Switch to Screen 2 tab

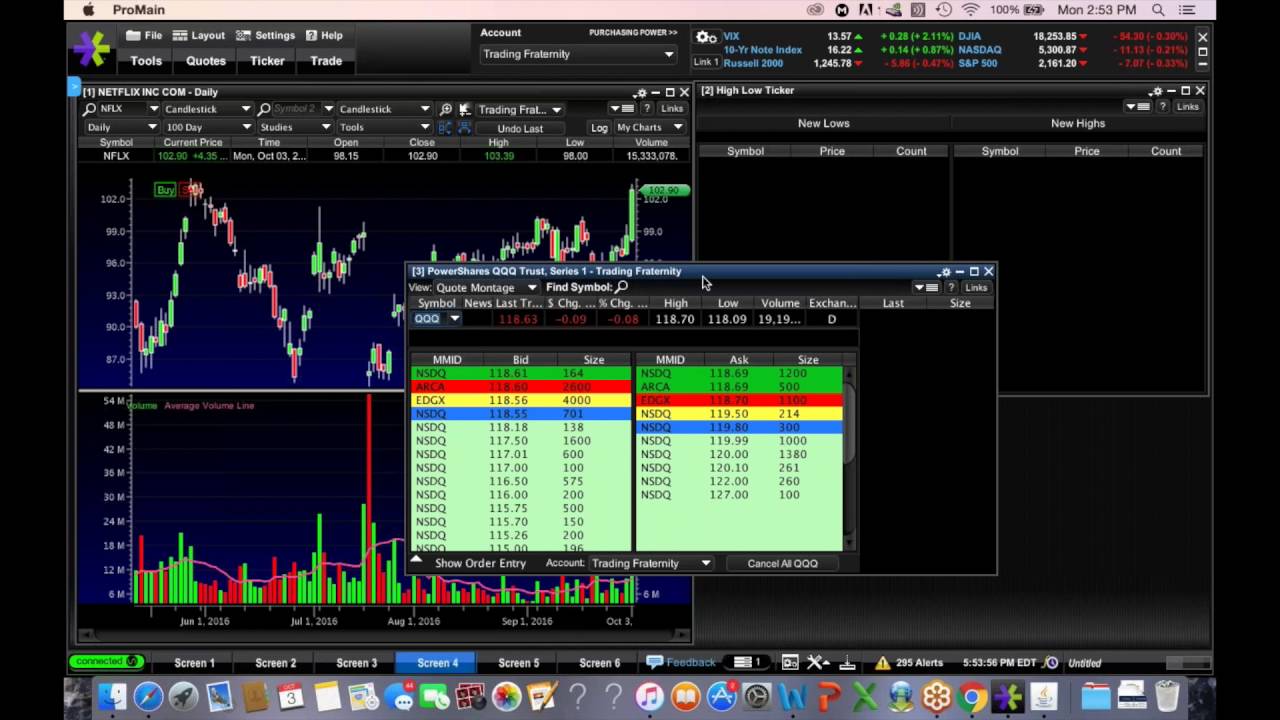(x=275, y=663)
